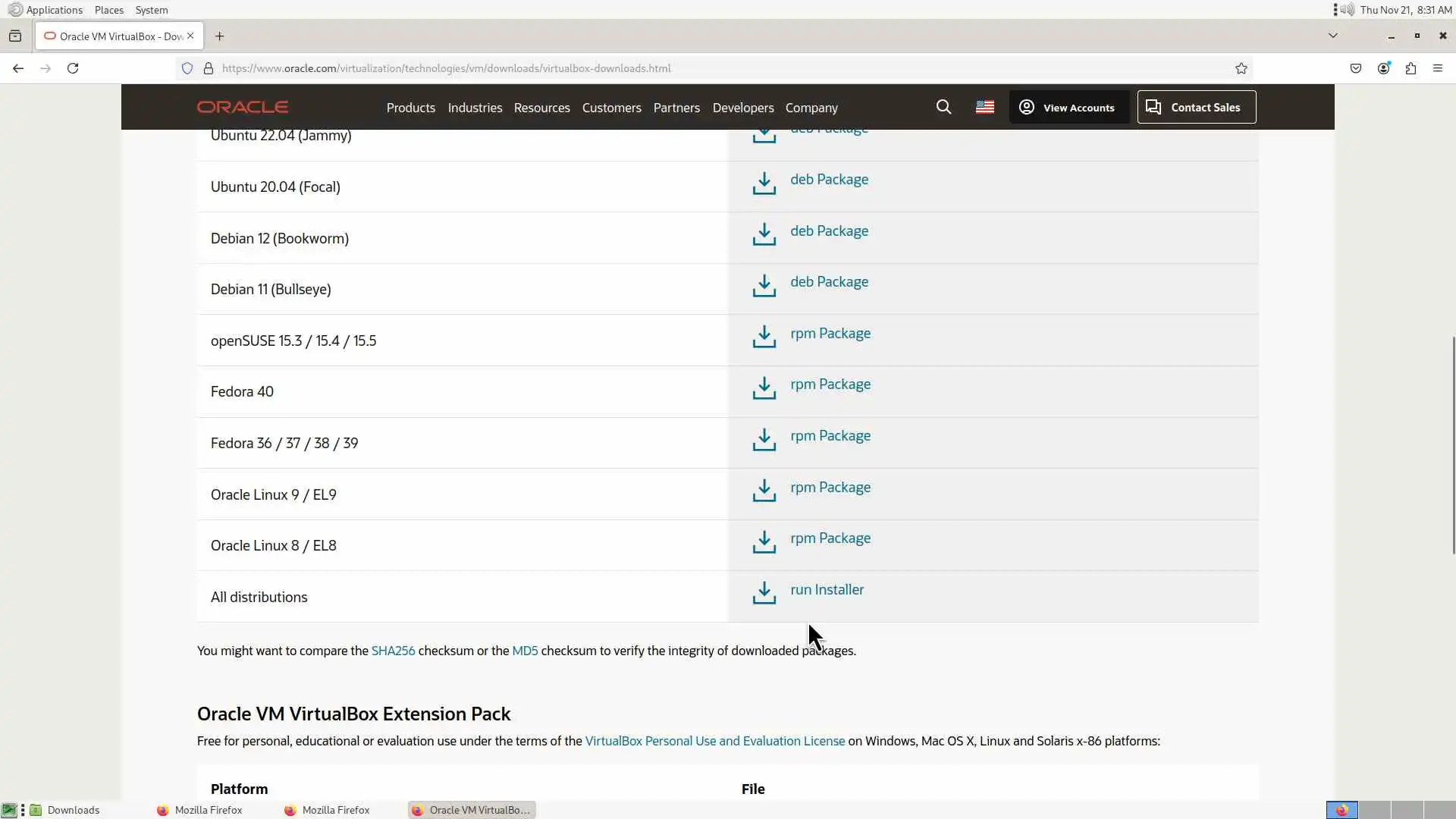Reload the page with the refresh icon

coord(73,68)
